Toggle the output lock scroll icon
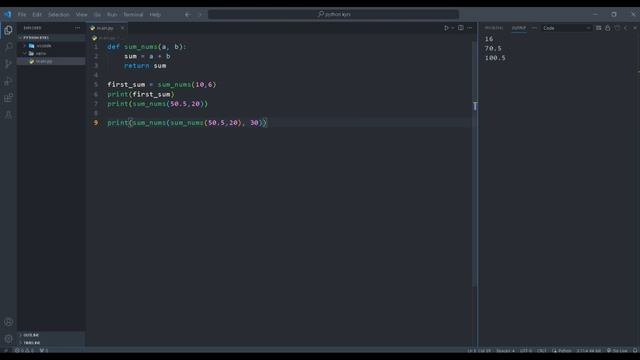The height and width of the screenshot is (360, 640). (x=608, y=28)
